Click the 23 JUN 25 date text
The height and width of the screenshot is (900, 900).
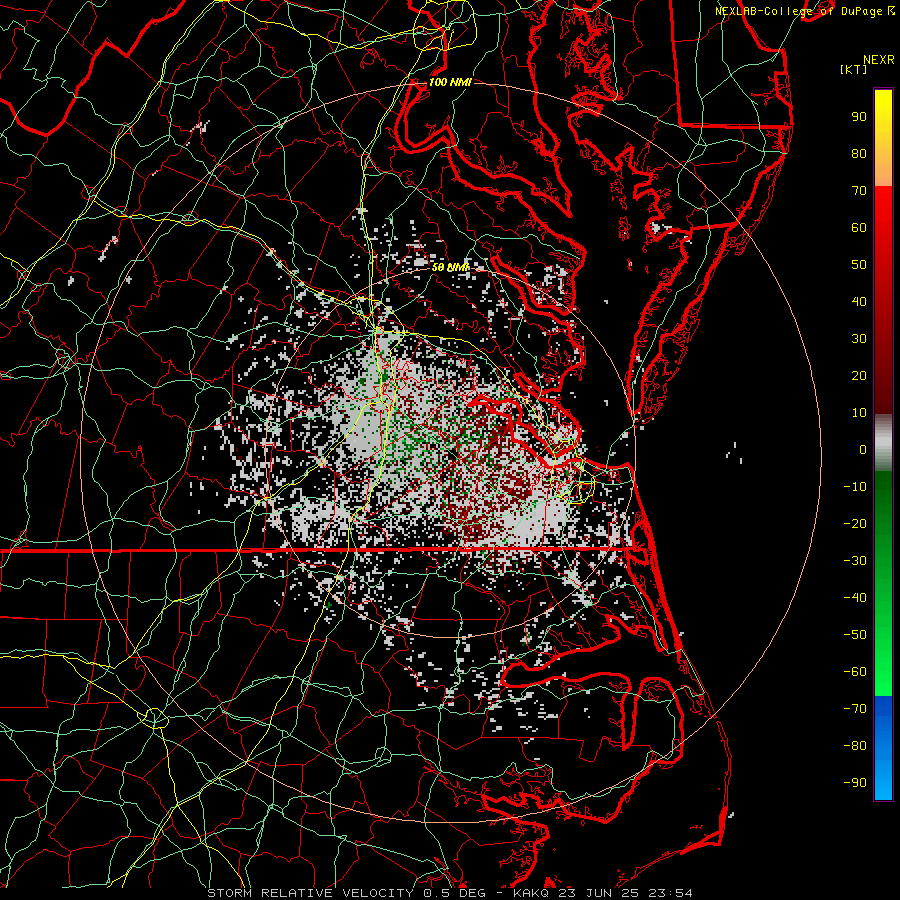(x=599, y=893)
